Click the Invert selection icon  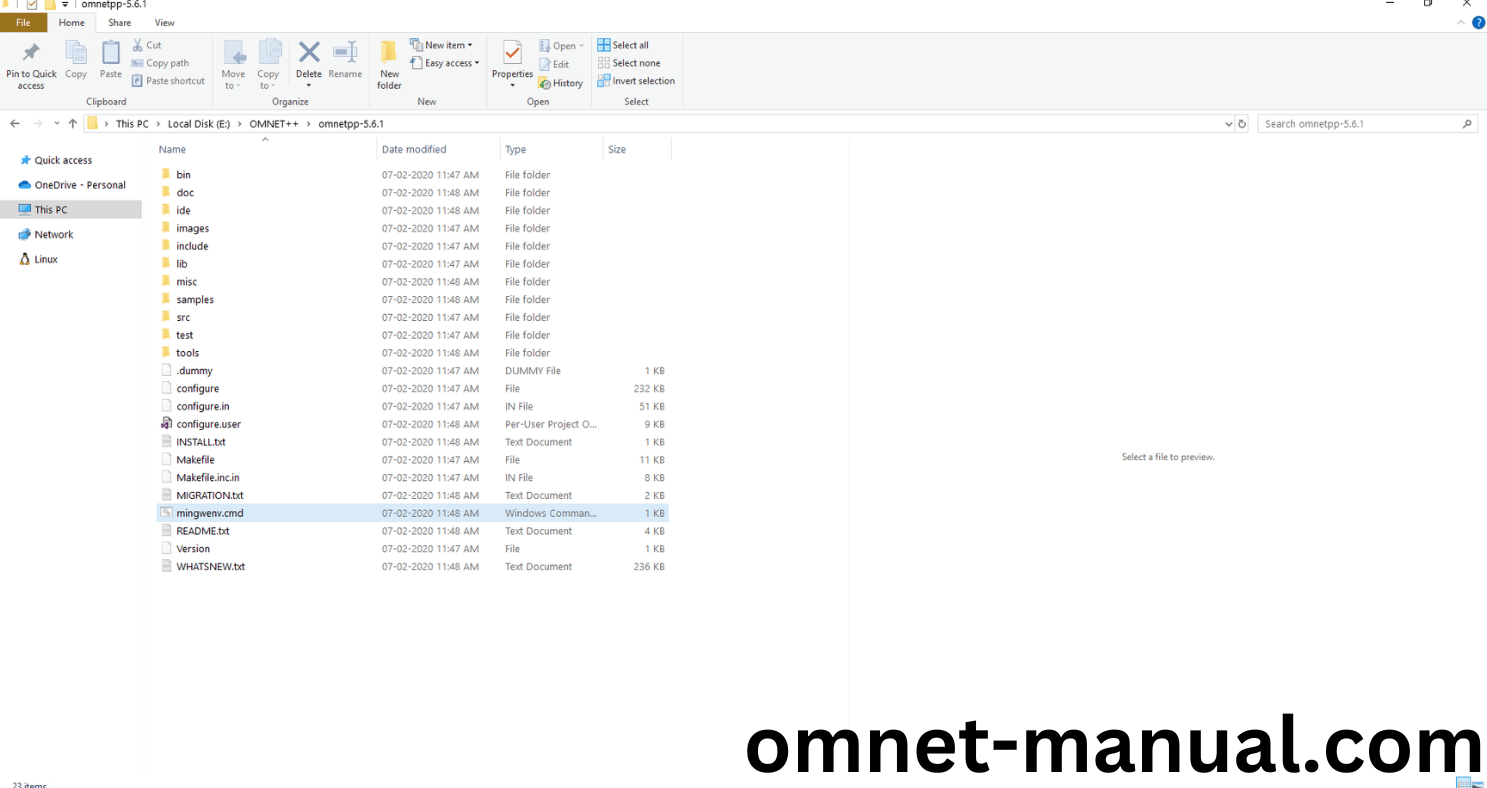click(604, 81)
